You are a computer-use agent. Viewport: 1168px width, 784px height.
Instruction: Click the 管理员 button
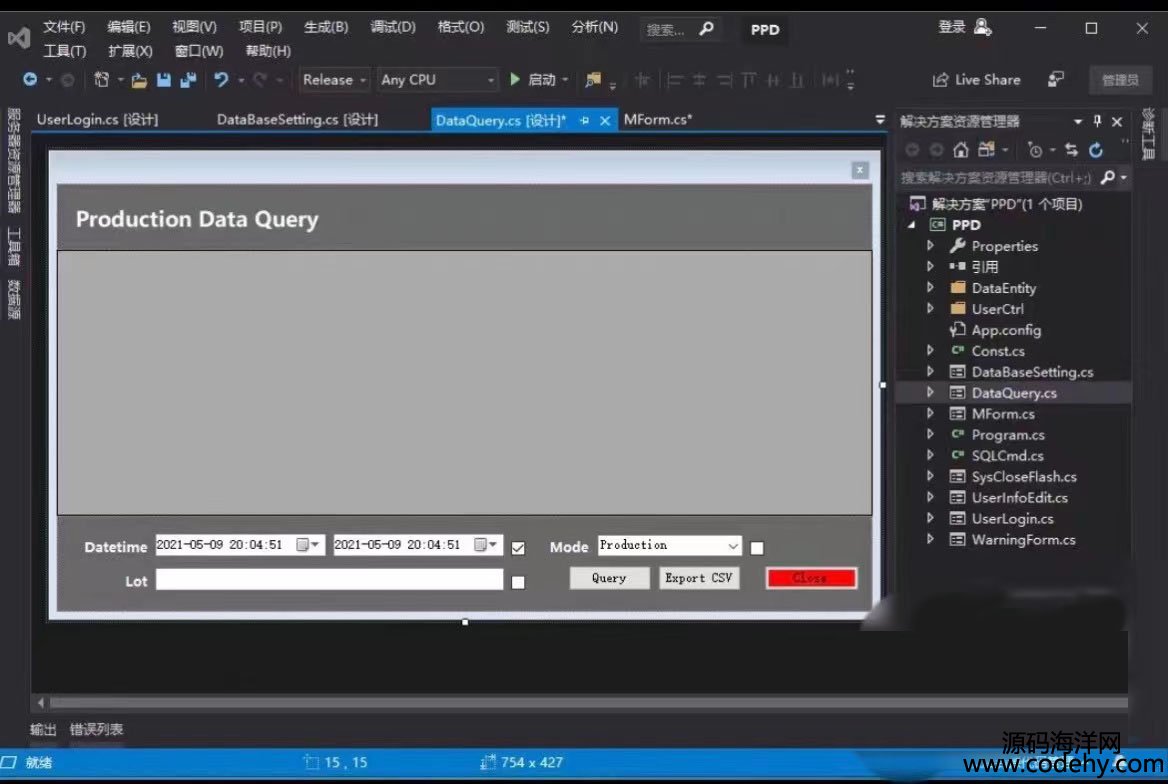pyautogui.click(x=1120, y=80)
